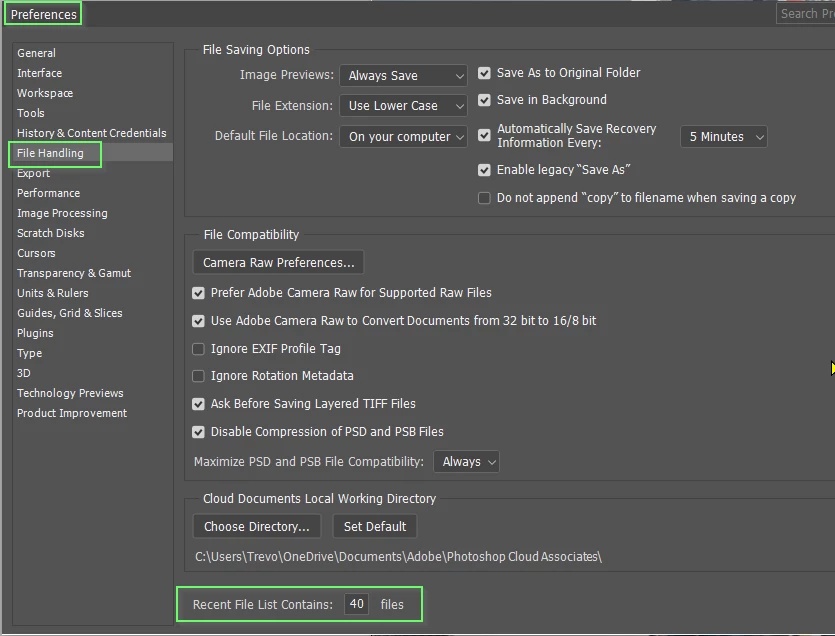Image resolution: width=835 pixels, height=636 pixels.
Task: Go to Transparency & Gamut category
Action: coord(73,273)
